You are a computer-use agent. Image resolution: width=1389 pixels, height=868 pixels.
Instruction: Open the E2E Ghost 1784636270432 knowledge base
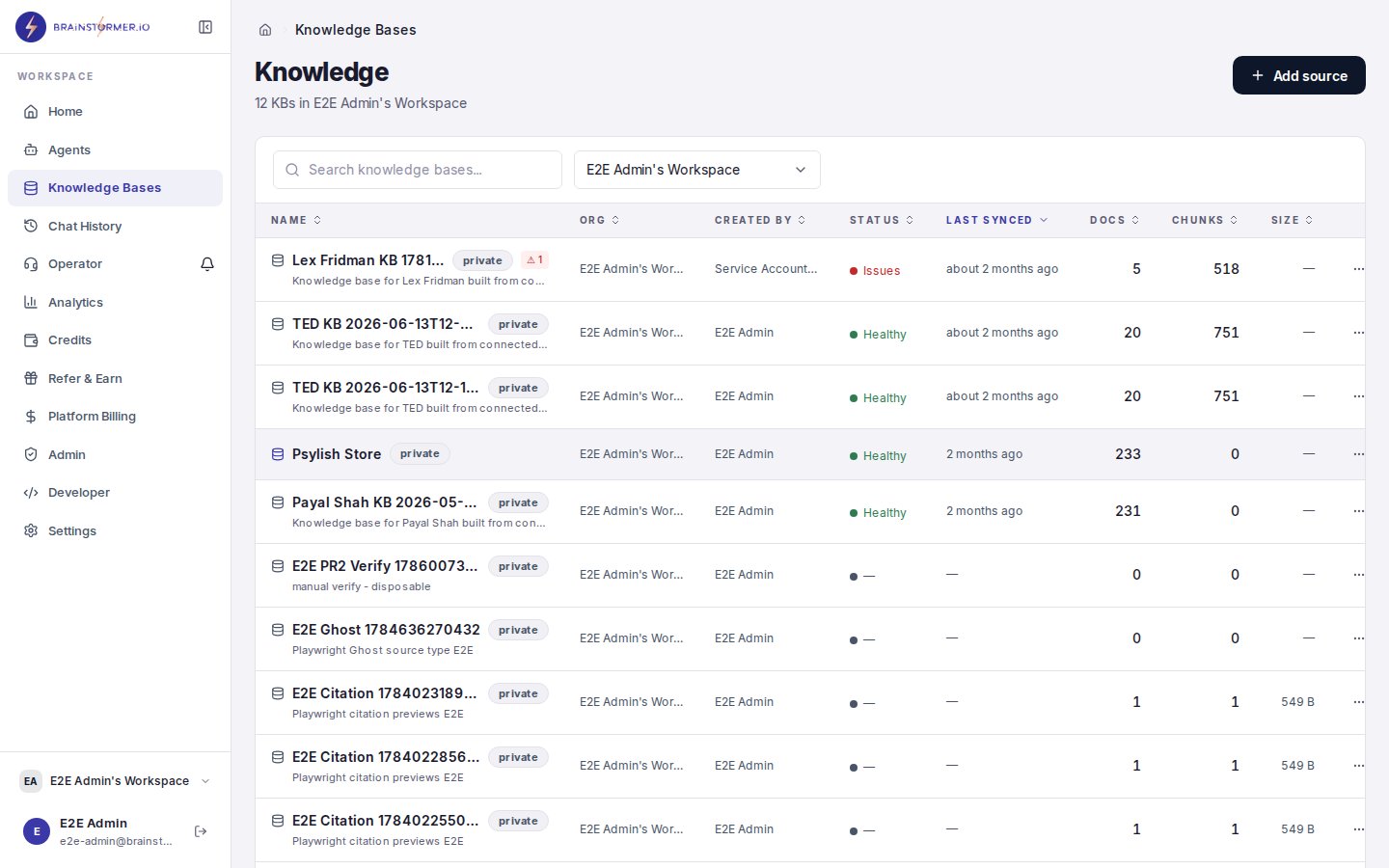point(386,630)
